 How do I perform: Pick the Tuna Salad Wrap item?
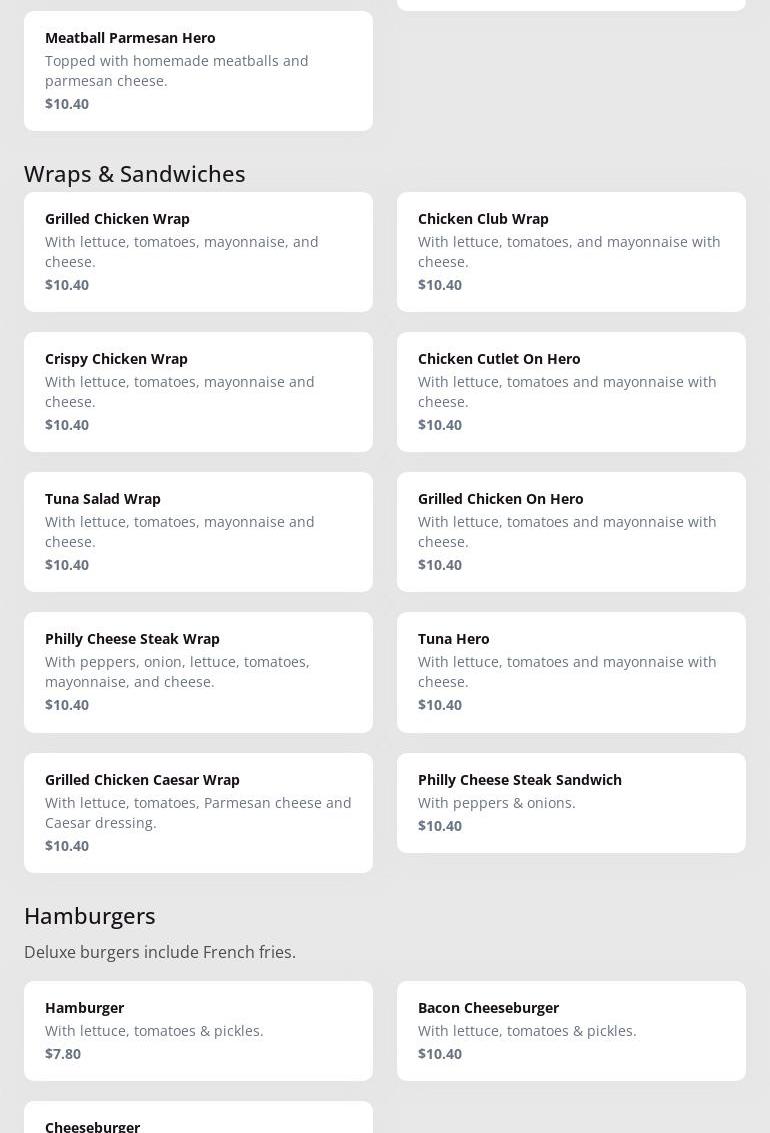(198, 531)
